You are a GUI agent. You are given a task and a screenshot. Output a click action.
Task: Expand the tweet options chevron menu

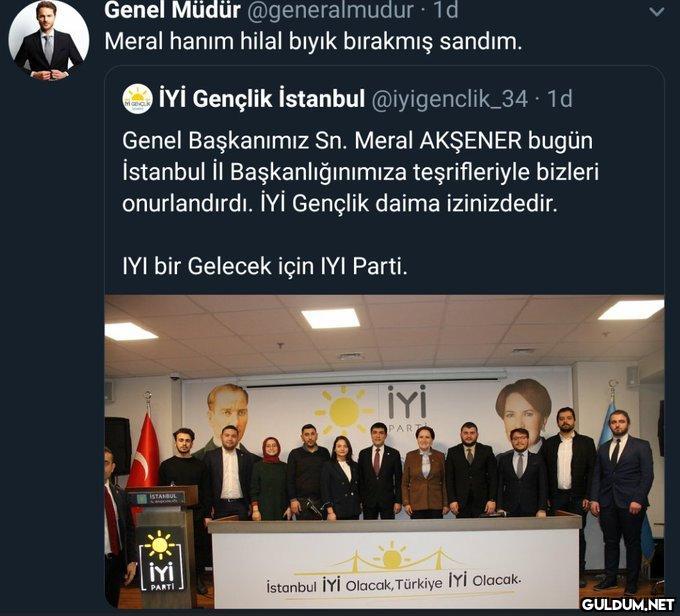(657, 12)
